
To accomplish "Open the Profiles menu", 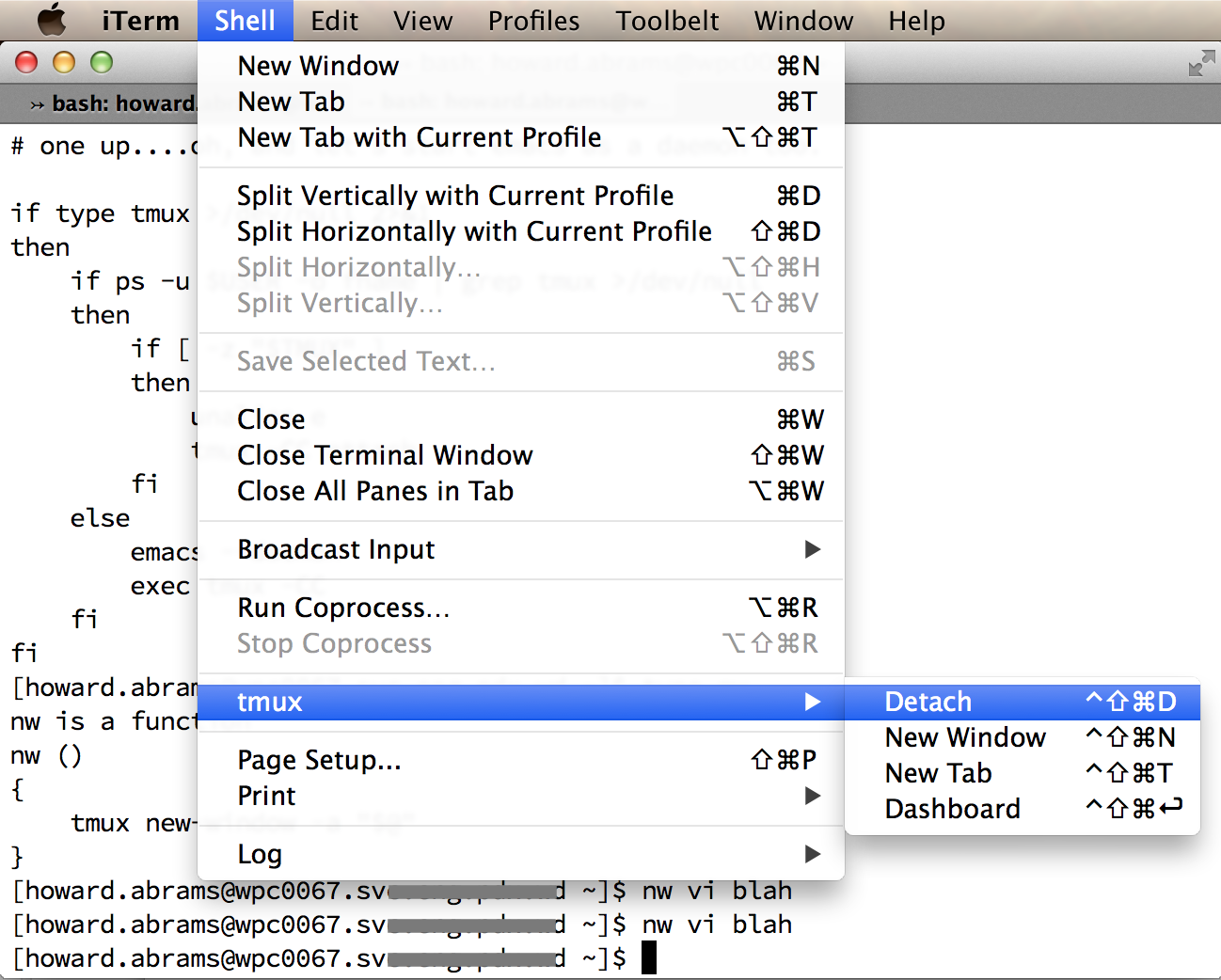I will click(533, 20).
